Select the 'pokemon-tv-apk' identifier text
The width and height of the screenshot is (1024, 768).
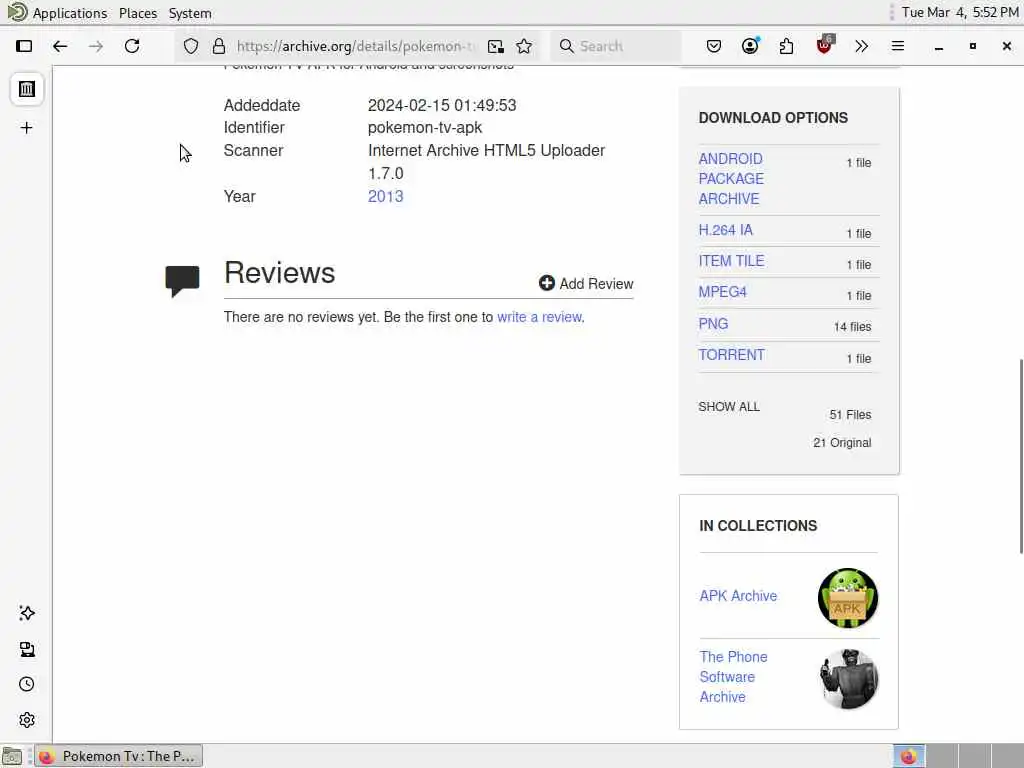pos(424,127)
